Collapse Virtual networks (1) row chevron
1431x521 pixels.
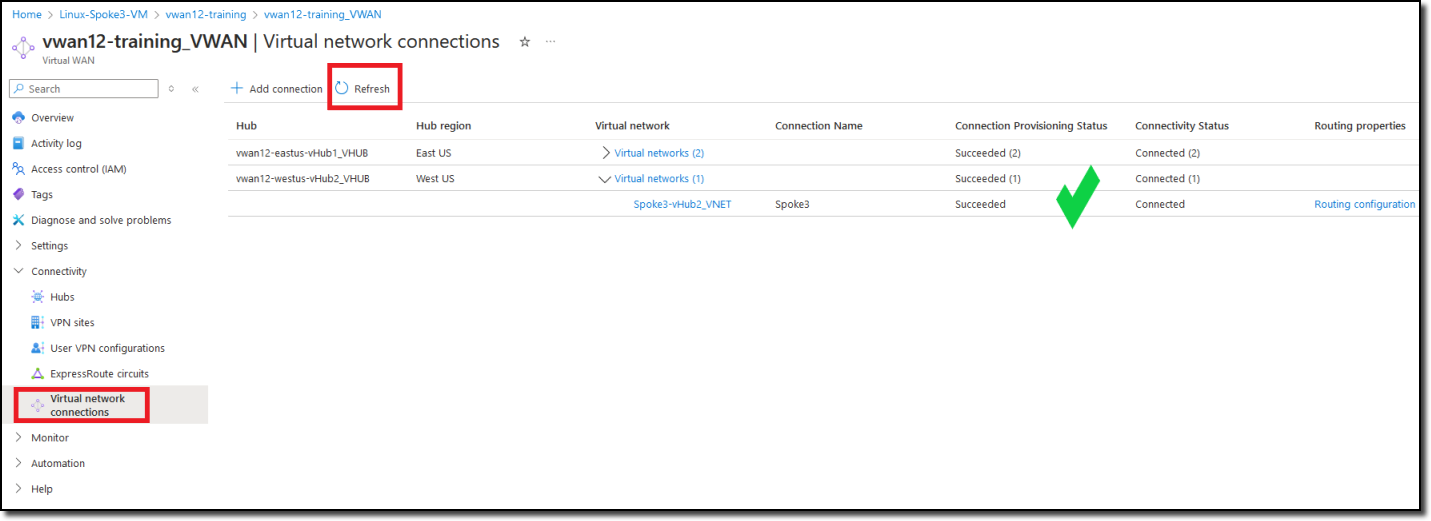(x=604, y=179)
